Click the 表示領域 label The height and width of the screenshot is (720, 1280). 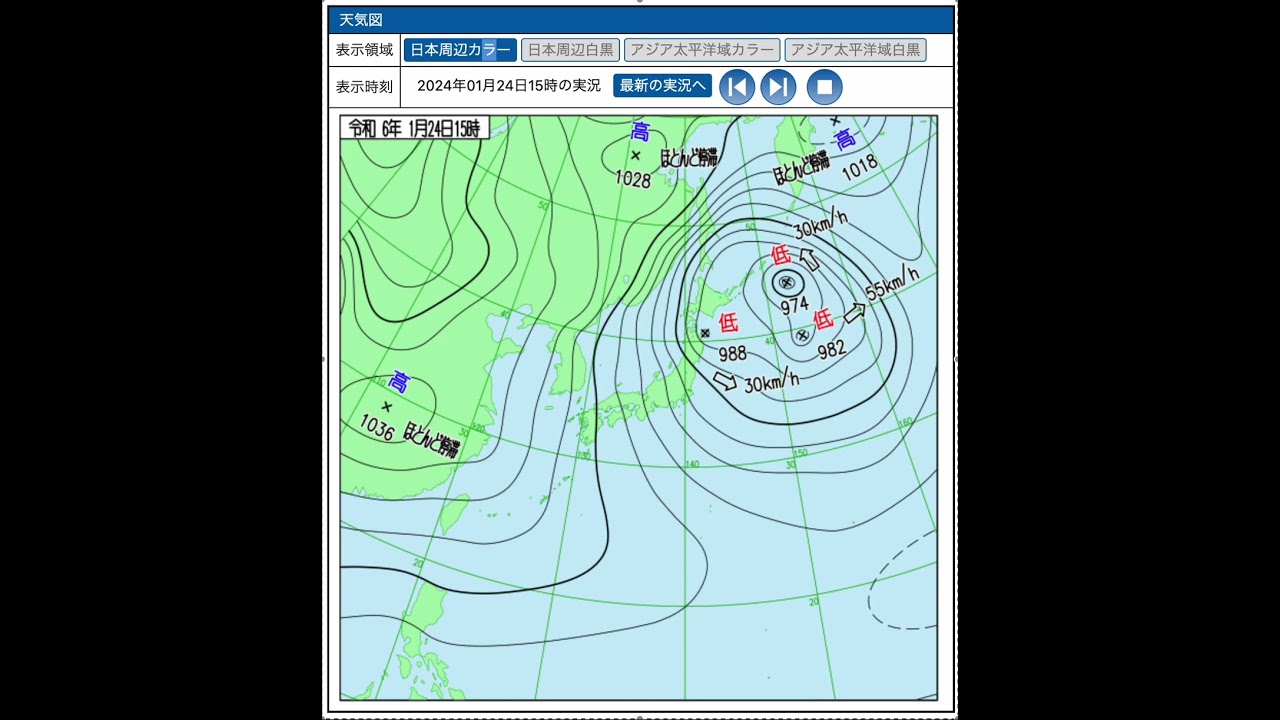tap(364, 50)
